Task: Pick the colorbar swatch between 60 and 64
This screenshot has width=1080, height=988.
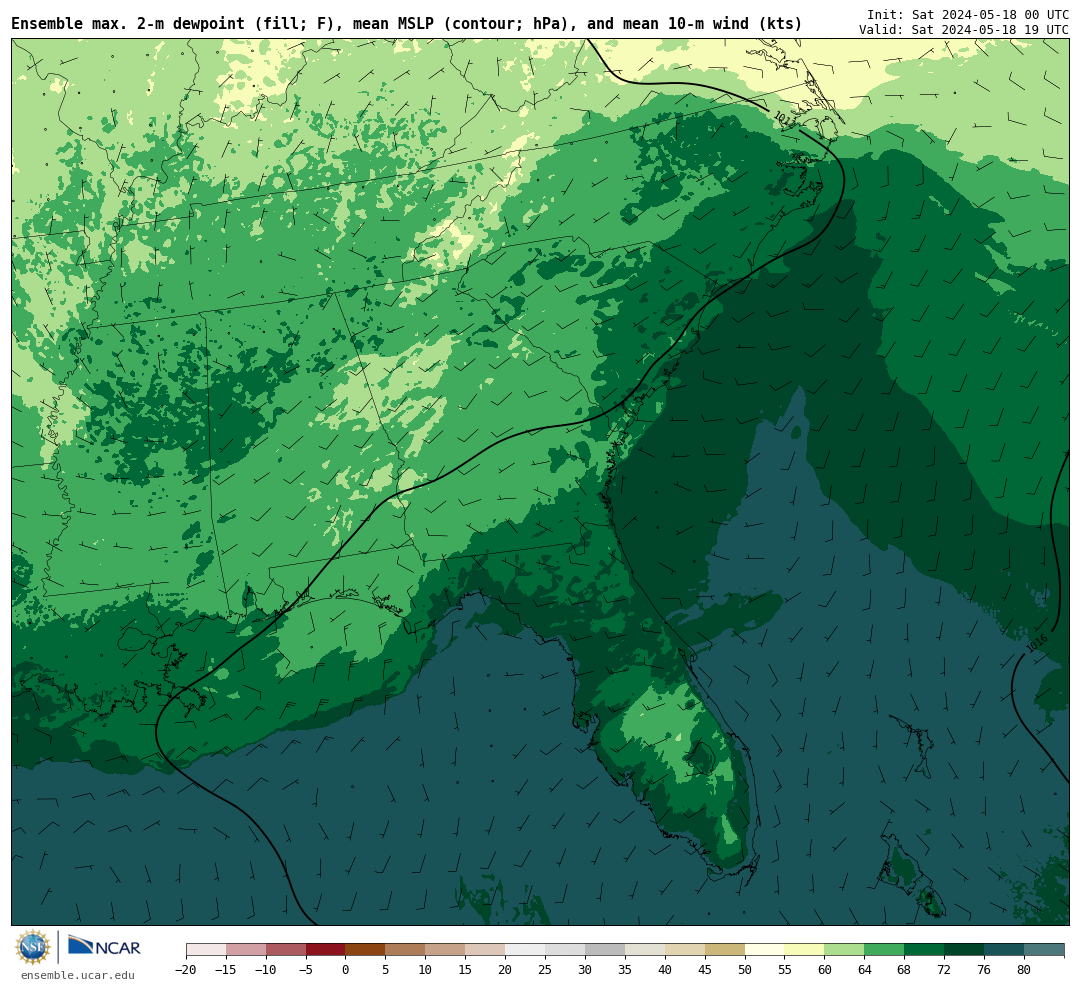Action: [x=845, y=950]
